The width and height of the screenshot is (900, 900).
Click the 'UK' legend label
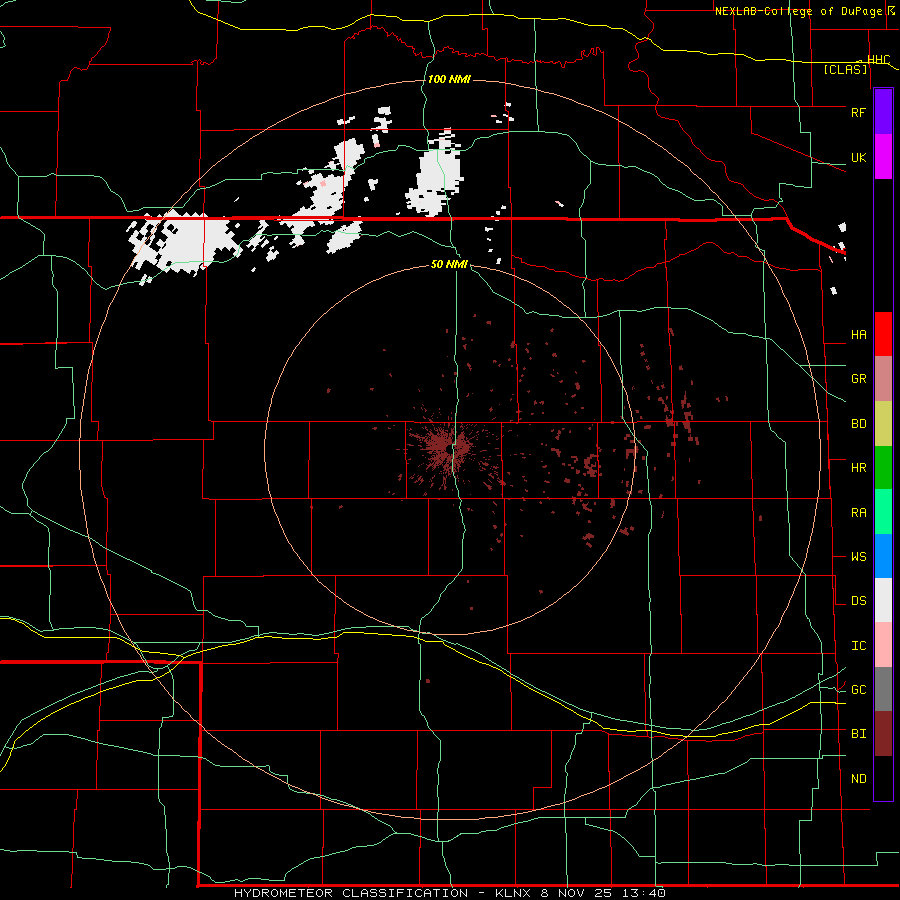point(858,157)
